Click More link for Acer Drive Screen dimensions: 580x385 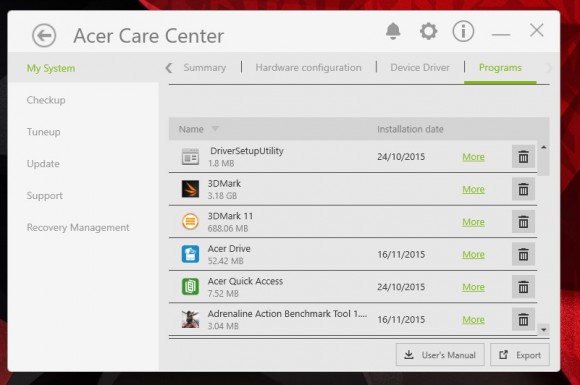(473, 254)
